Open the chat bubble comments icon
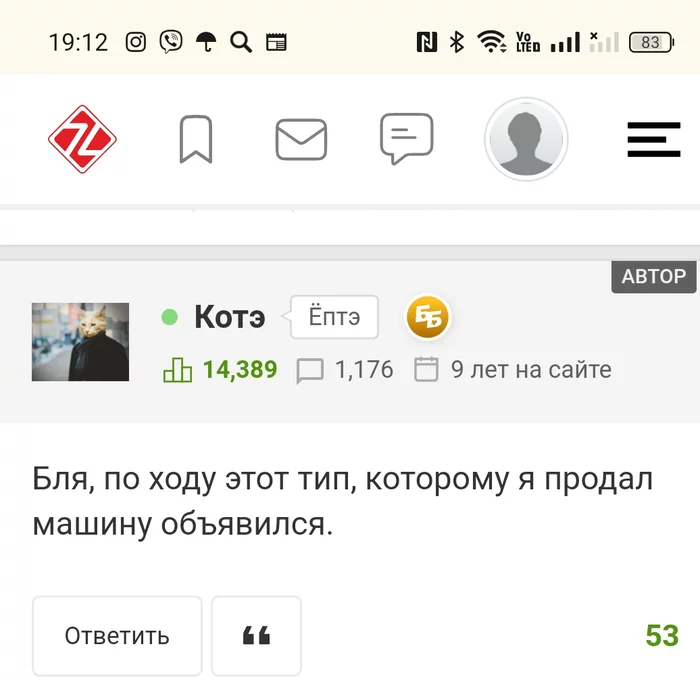This screenshot has width=700, height=680. tap(407, 139)
